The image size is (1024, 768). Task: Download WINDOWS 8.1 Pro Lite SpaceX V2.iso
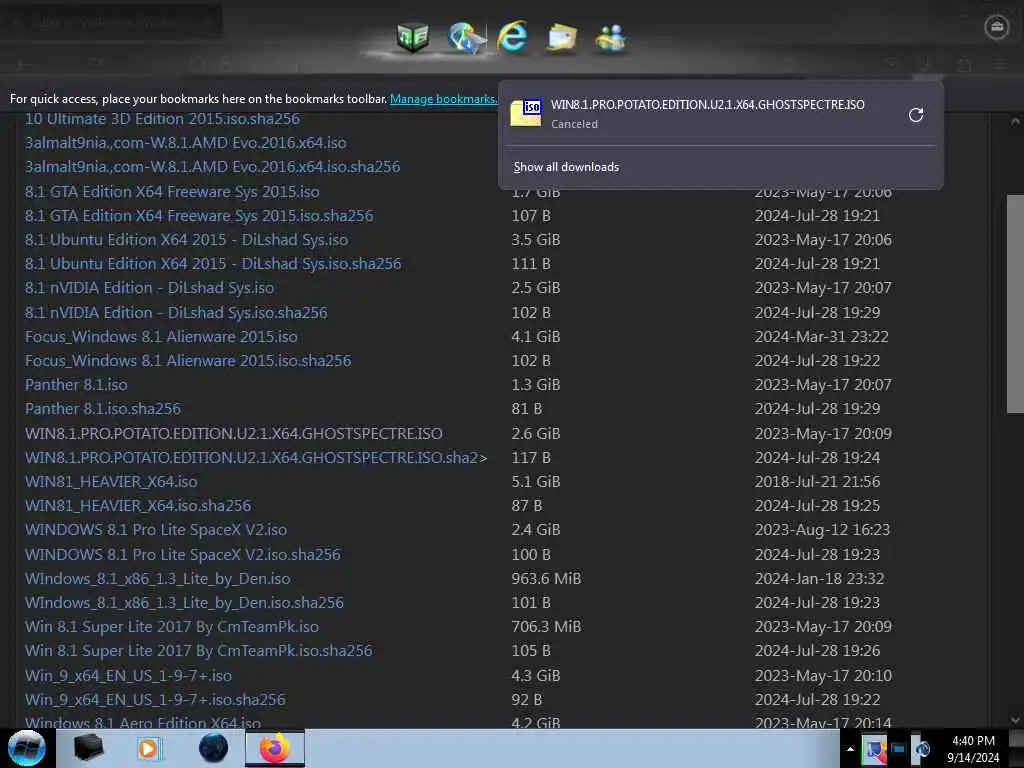pos(156,530)
